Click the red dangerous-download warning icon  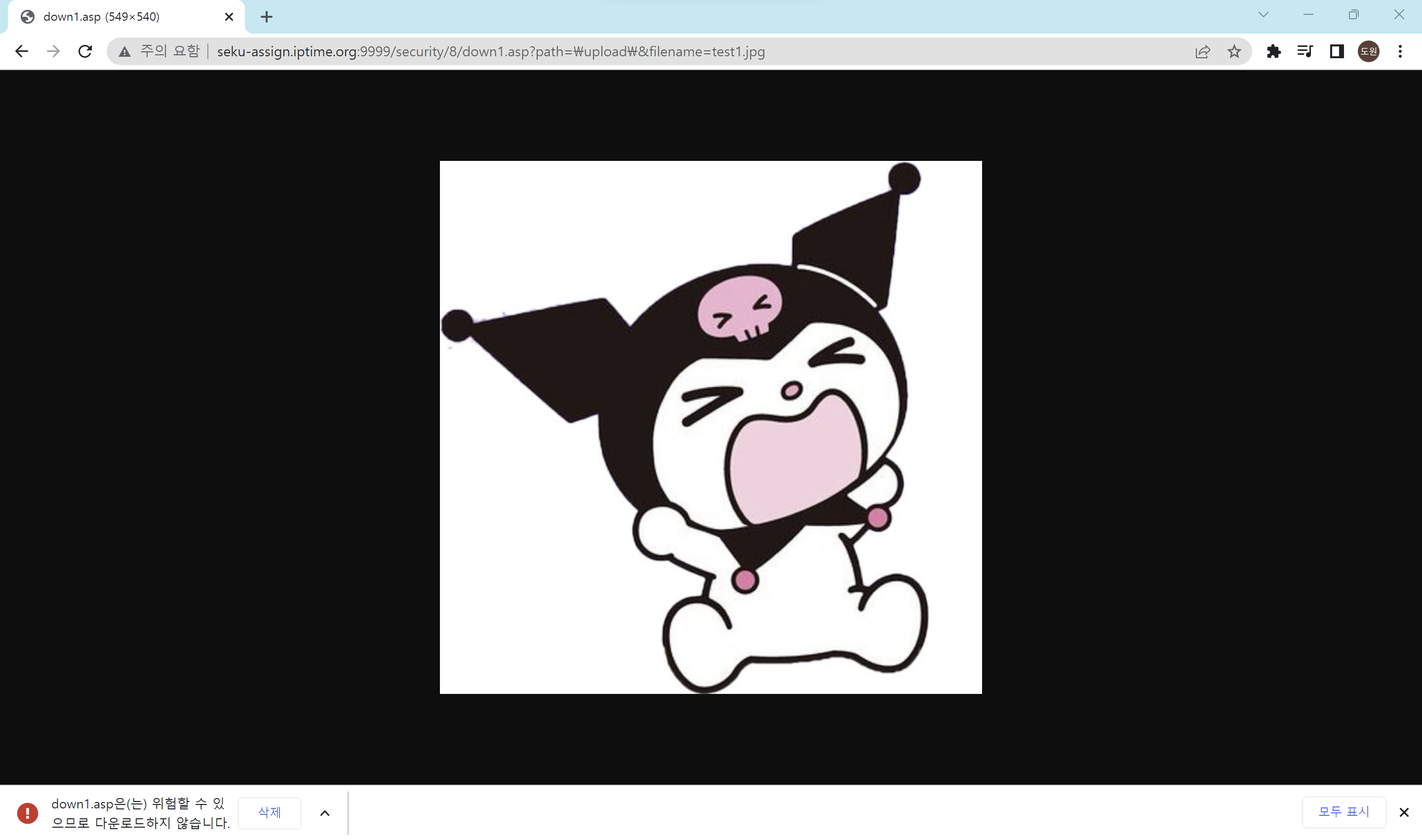27,813
